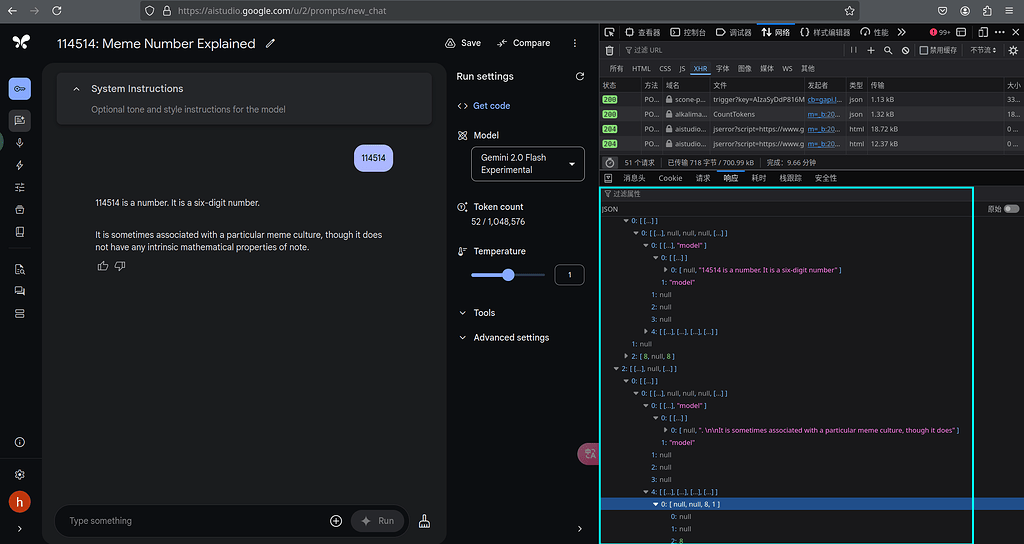
Task: Click the orange 'h' account avatar
Action: coord(20,502)
